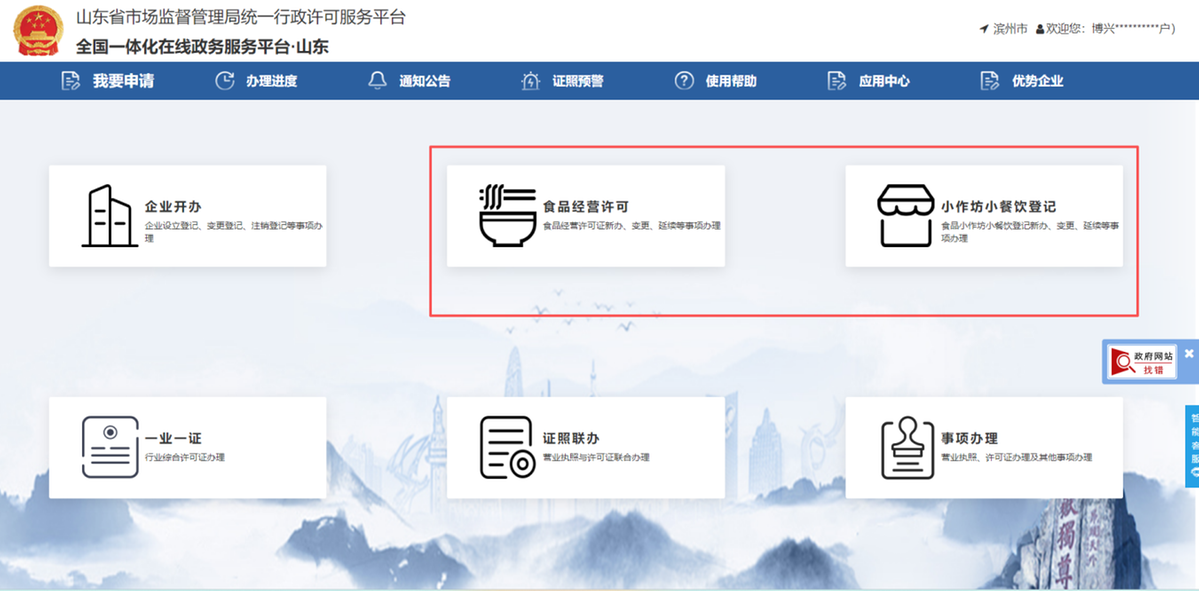This screenshot has height=591, width=1199.
Task: Click the stamp icon for 事项办理
Action: pyautogui.click(x=907, y=447)
